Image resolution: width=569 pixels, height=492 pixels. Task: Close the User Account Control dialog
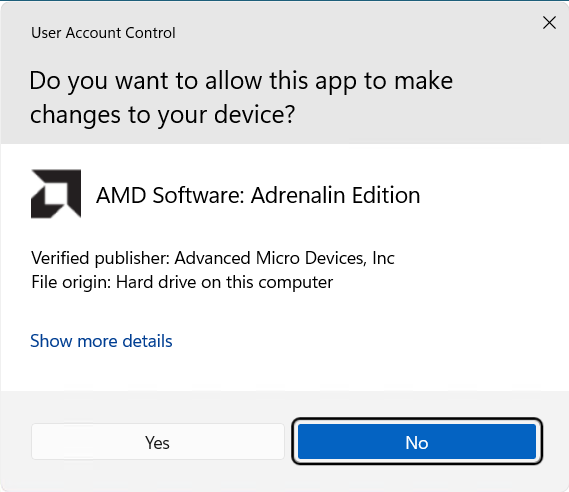pos(549,22)
